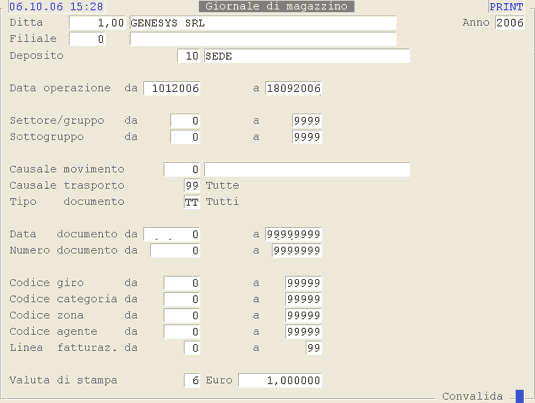The image size is (535, 403).
Task: Click Codice giro da field
Action: tap(182, 283)
